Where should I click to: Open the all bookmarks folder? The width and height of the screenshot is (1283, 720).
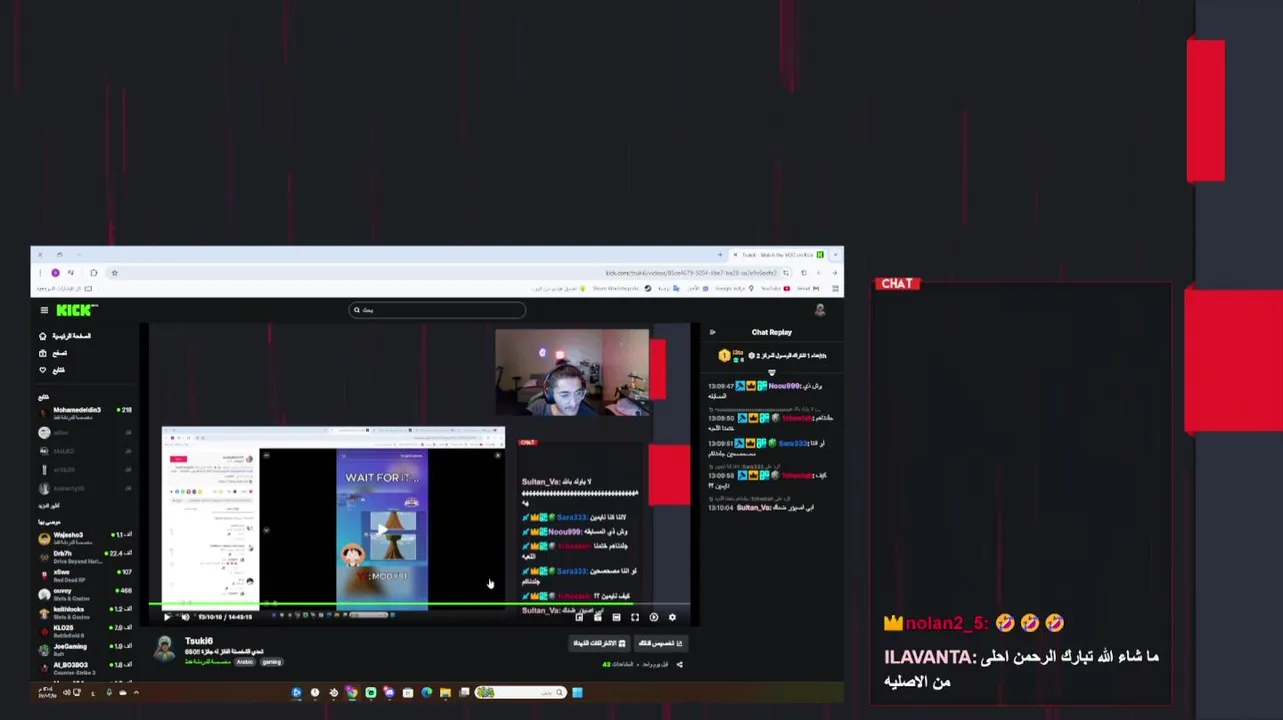coord(64,288)
